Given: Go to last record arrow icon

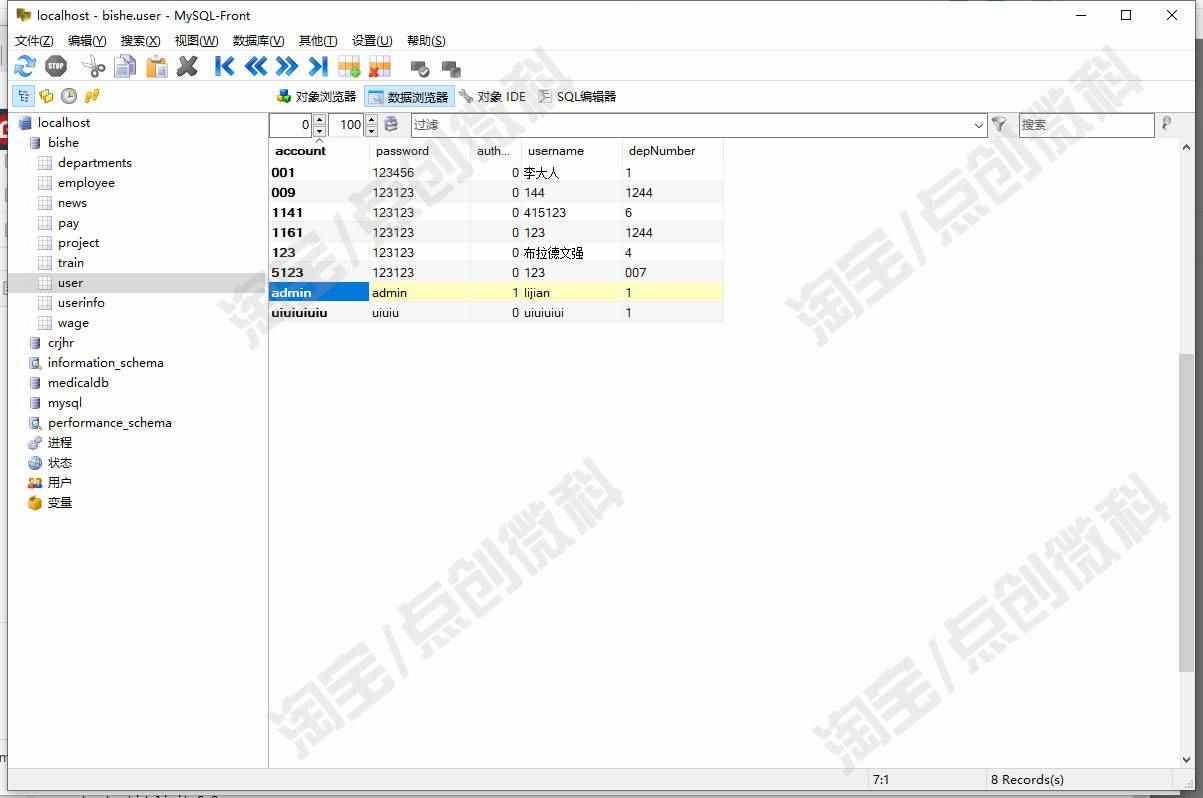Looking at the screenshot, I should click(x=318, y=67).
